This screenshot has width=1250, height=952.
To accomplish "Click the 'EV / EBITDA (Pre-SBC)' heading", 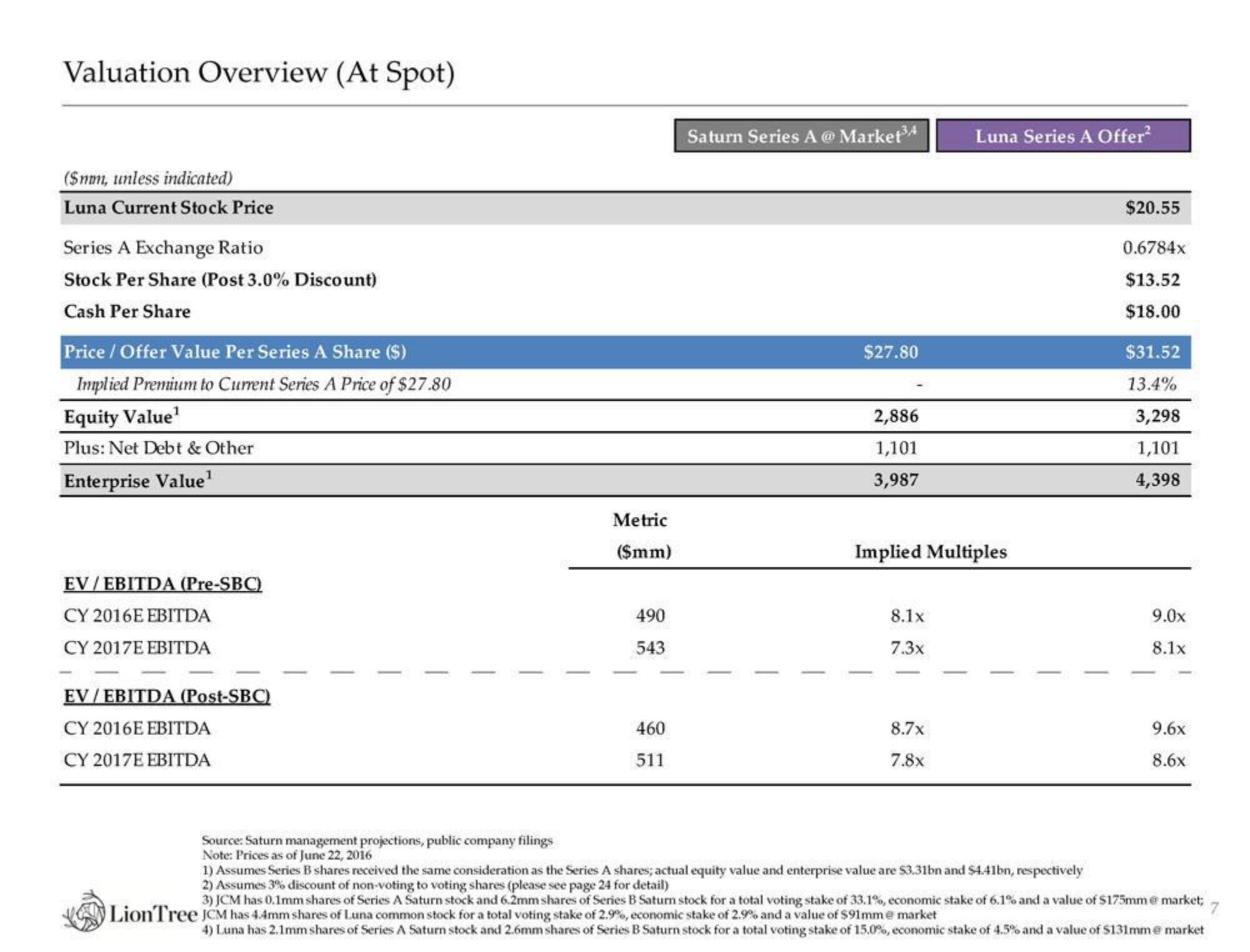I will [162, 584].
